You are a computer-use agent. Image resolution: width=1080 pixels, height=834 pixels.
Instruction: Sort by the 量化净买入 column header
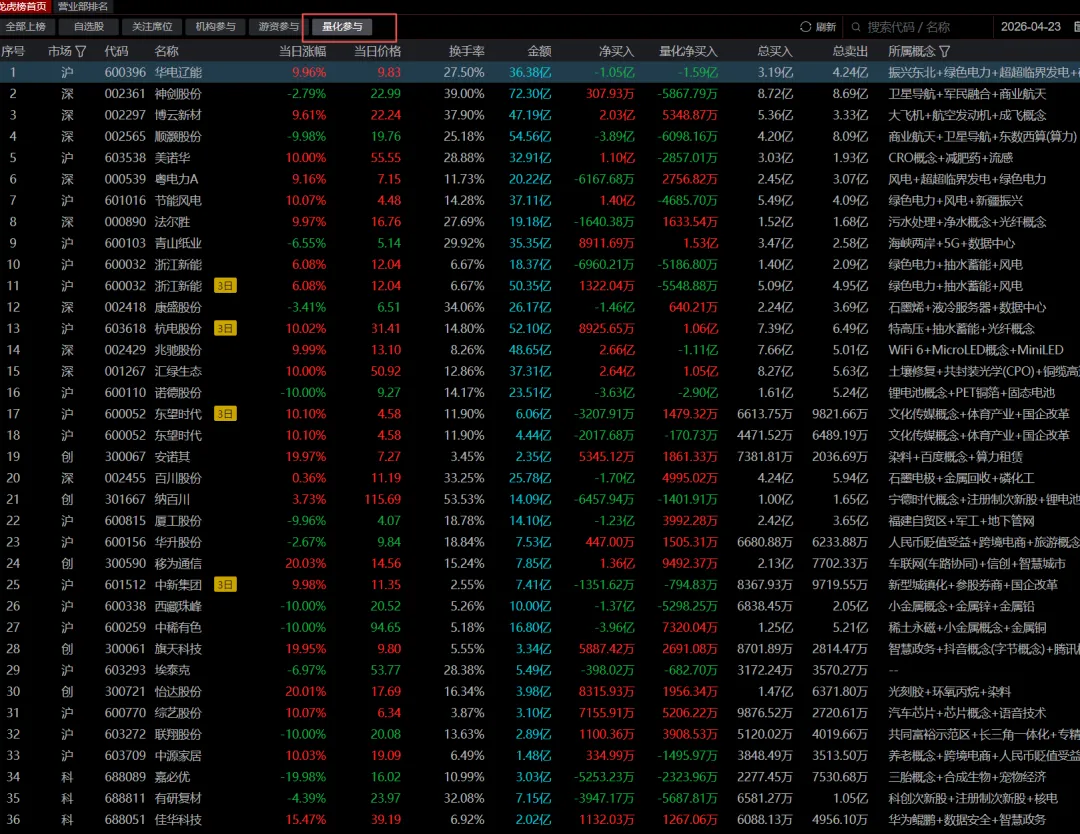coord(688,51)
